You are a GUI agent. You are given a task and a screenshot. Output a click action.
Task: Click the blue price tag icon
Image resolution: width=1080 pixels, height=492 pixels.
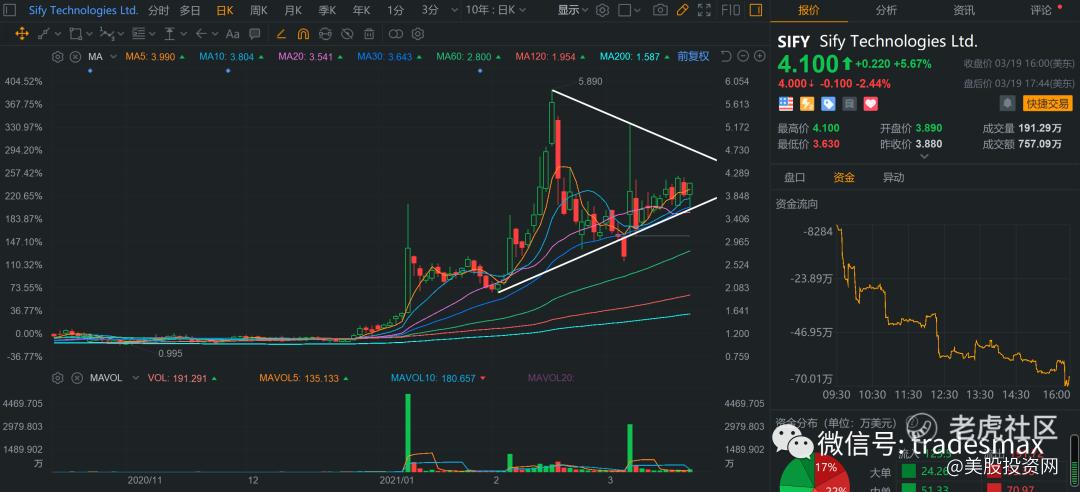[829, 104]
